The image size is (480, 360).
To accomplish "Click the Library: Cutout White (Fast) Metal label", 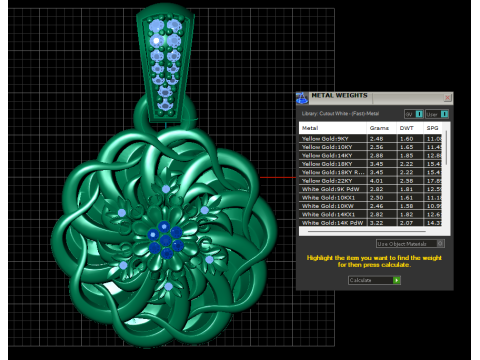I will tap(340, 114).
